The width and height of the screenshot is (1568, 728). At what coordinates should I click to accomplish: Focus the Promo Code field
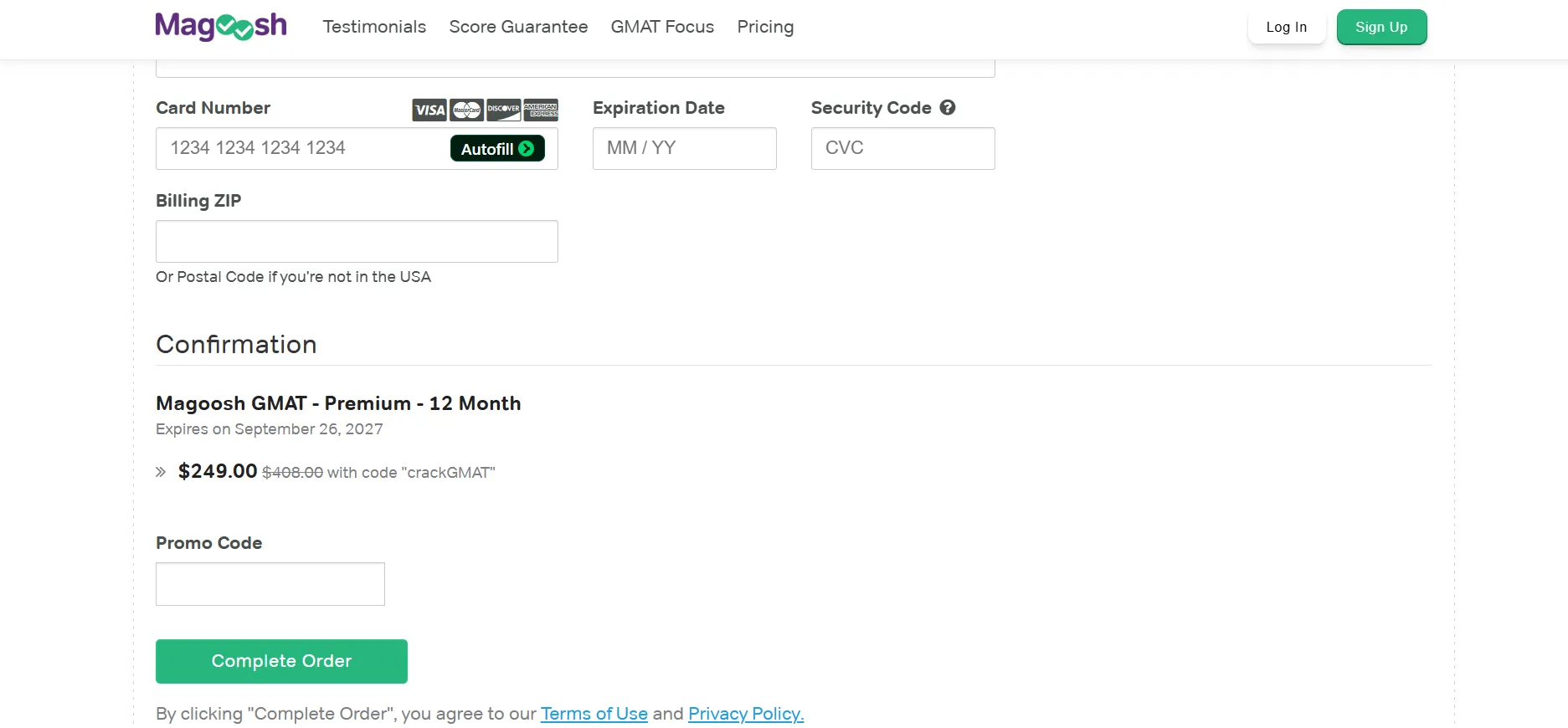pos(270,584)
